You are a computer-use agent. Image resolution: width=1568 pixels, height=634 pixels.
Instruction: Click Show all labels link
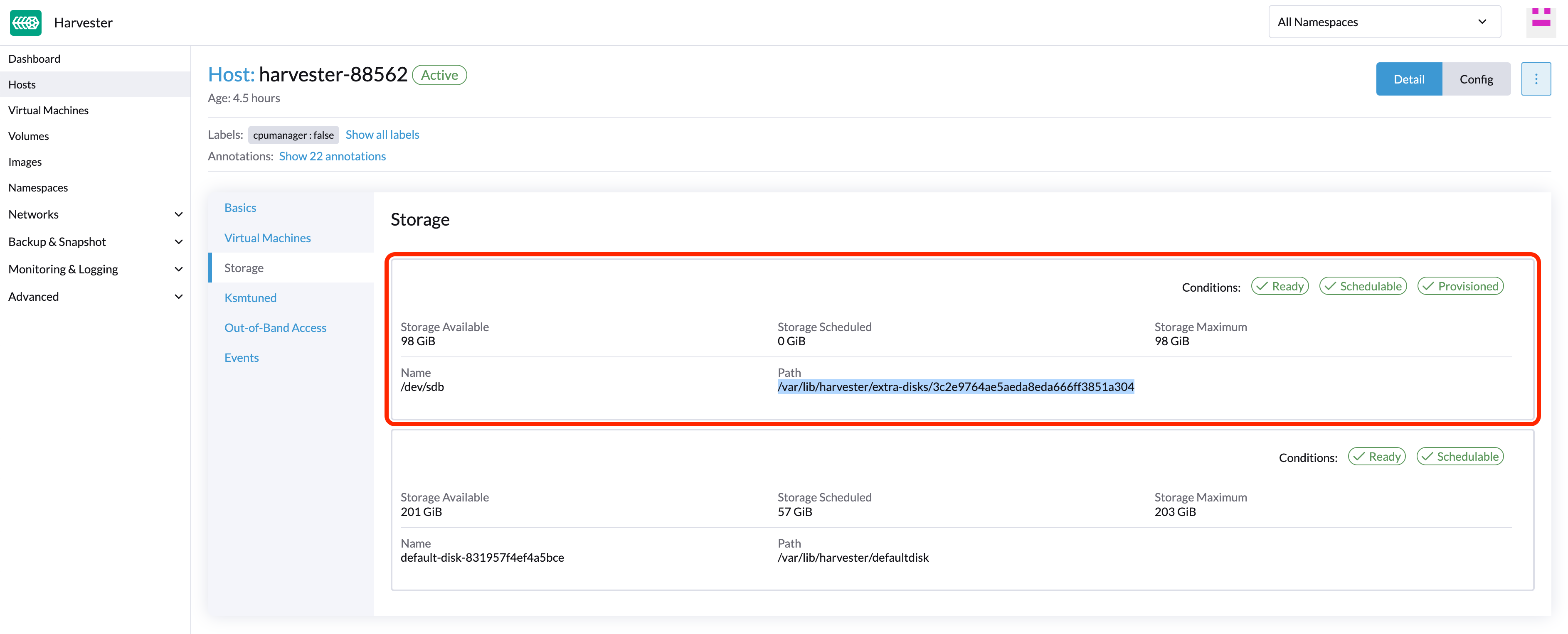[382, 135]
